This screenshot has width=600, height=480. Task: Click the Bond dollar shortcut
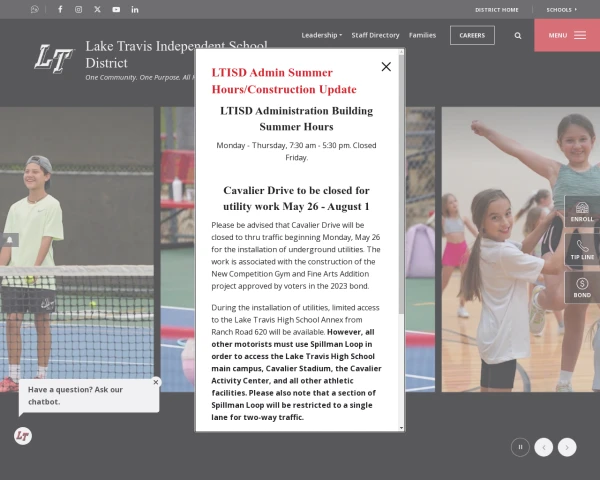582,287
